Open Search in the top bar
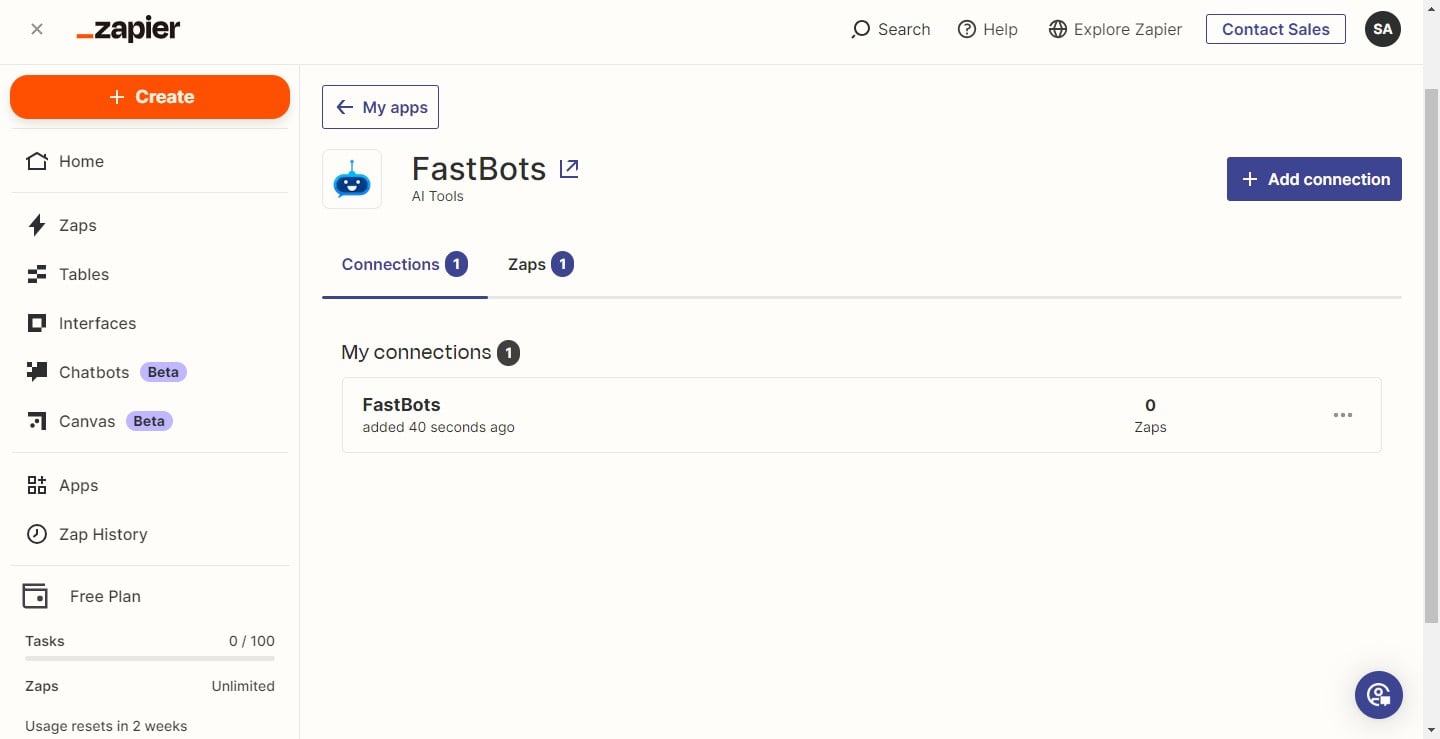 [891, 29]
